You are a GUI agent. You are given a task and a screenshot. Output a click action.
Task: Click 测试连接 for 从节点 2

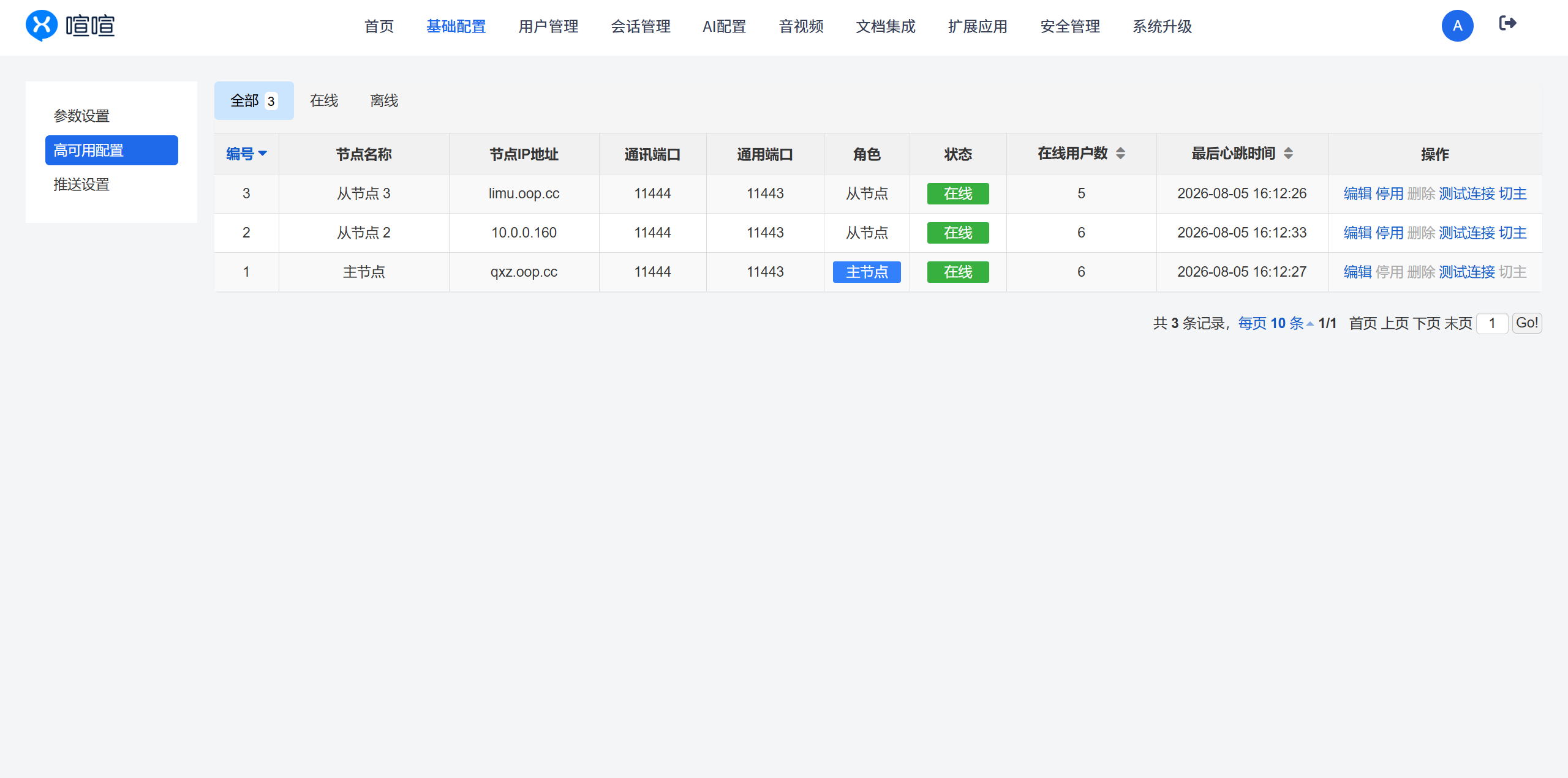pyautogui.click(x=1467, y=233)
